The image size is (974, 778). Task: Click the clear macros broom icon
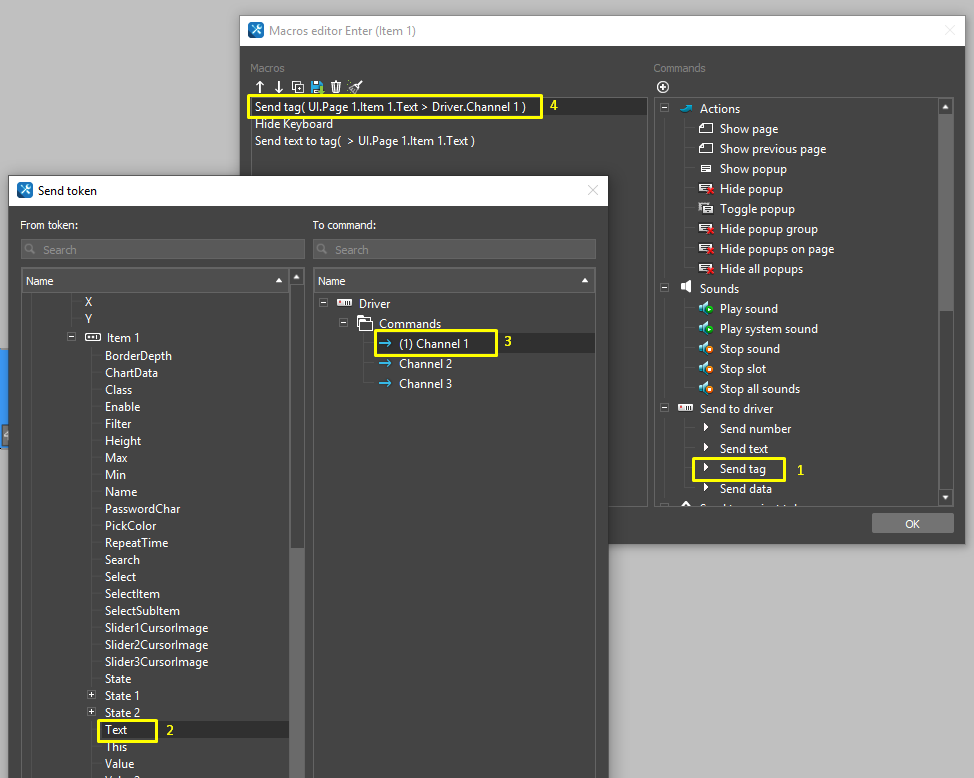[x=354, y=87]
